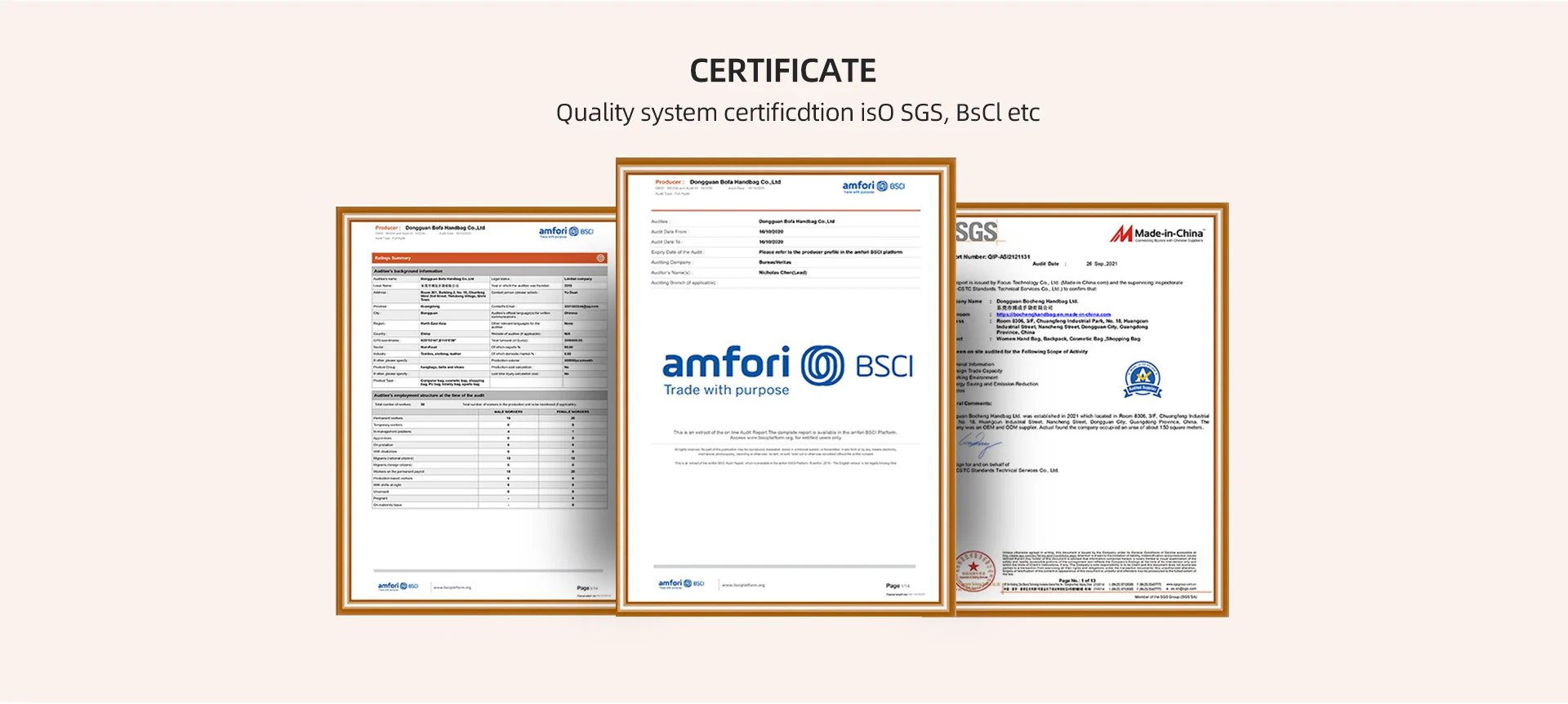
Task: Click the Quality system certification subtitle
Action: (x=797, y=113)
